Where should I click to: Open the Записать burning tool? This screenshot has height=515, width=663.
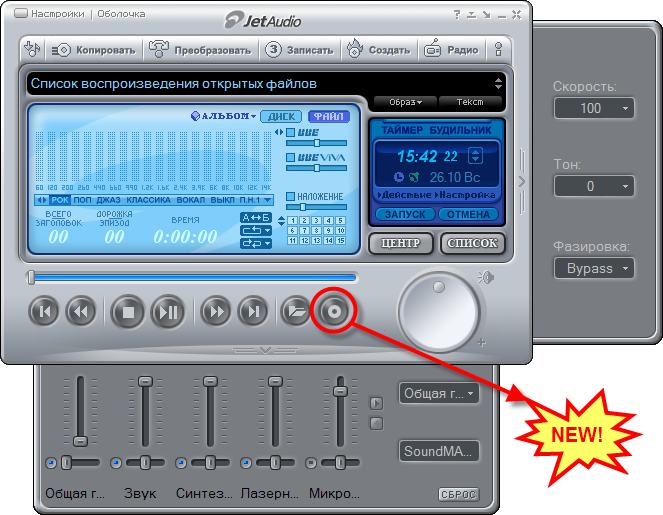tap(299, 50)
